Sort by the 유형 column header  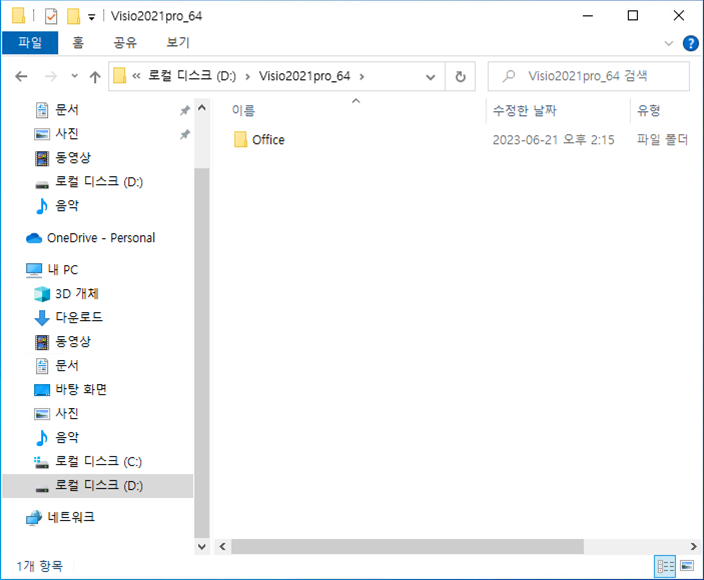(x=649, y=110)
